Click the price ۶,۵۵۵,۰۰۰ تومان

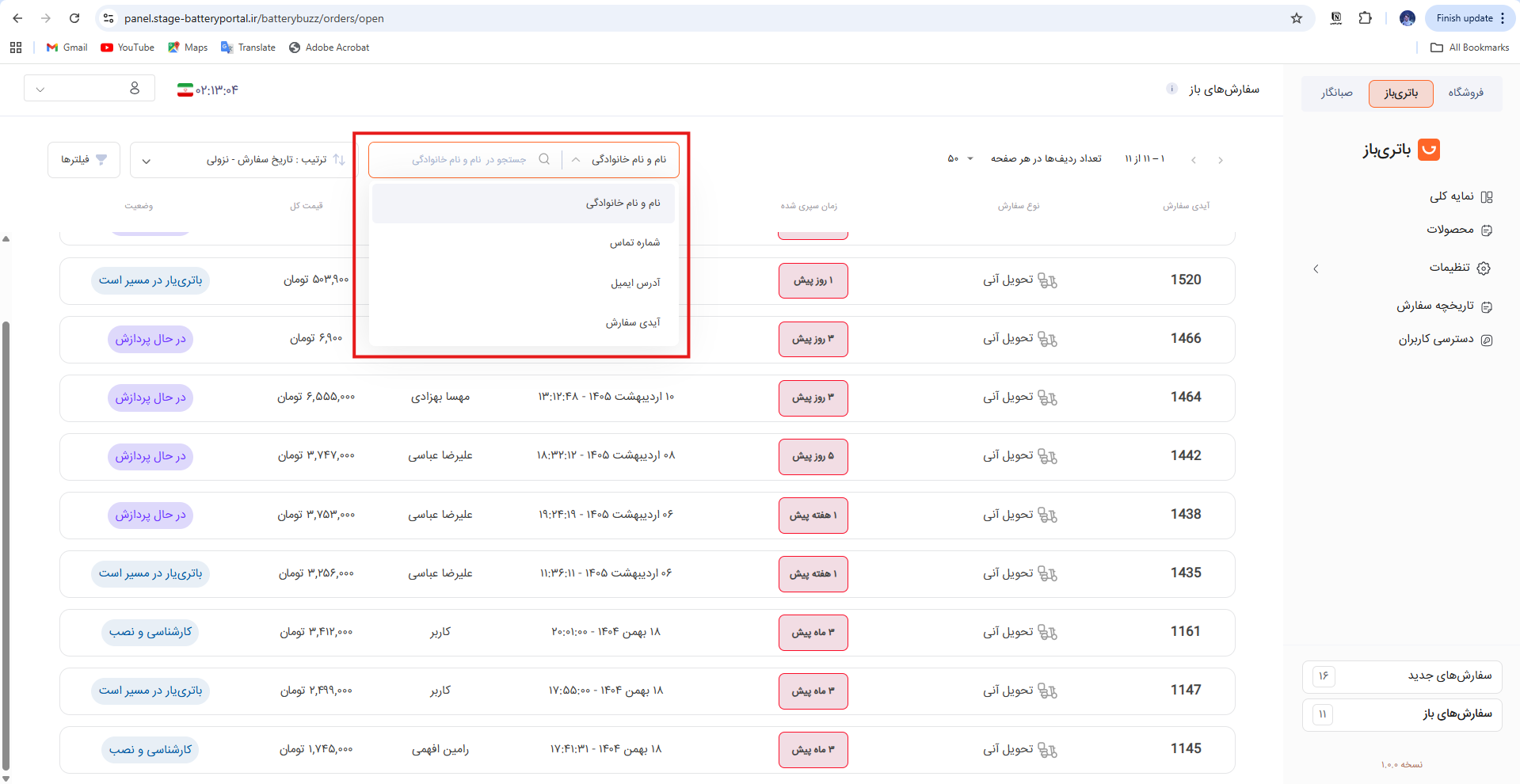coord(316,397)
